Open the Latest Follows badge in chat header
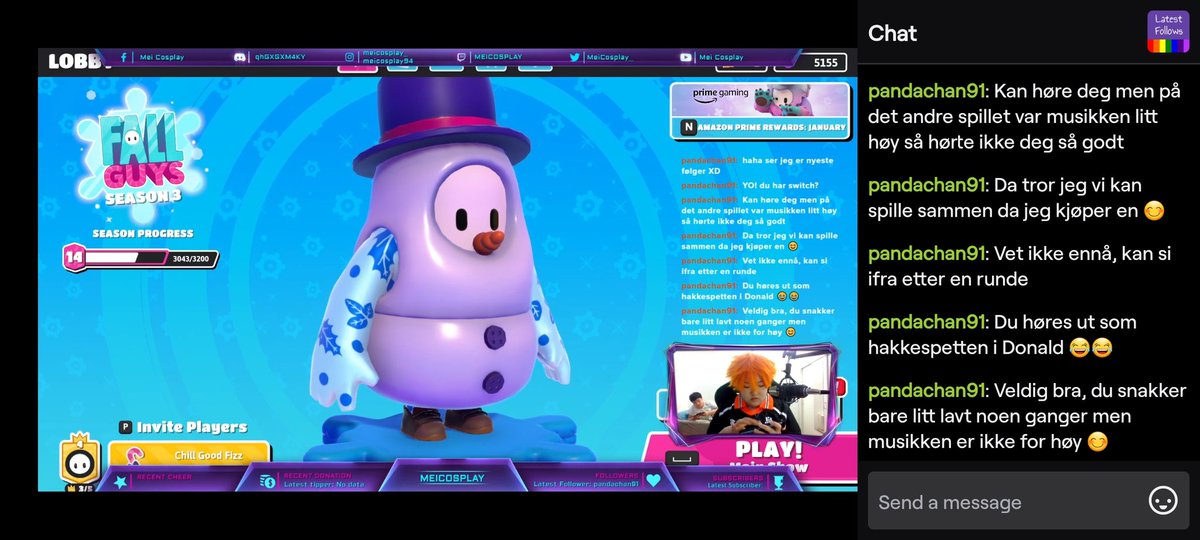Image resolution: width=1200 pixels, height=540 pixels. (x=1167, y=32)
